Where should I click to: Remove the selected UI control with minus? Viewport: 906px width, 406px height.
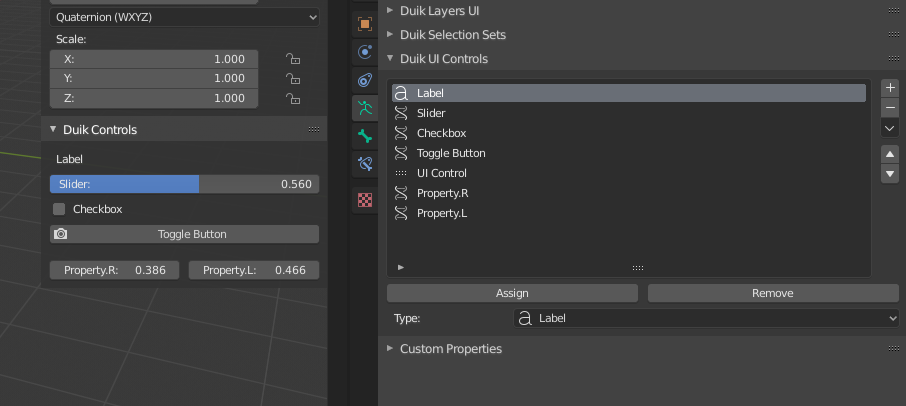[890, 108]
